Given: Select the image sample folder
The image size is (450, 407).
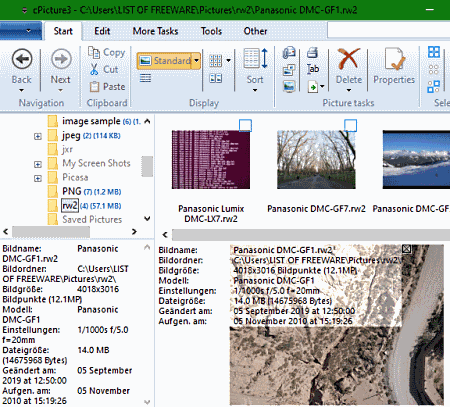Looking at the screenshot, I should pos(91,121).
